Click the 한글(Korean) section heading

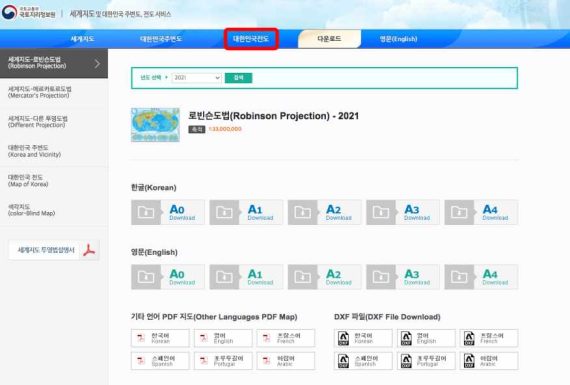coord(154,188)
